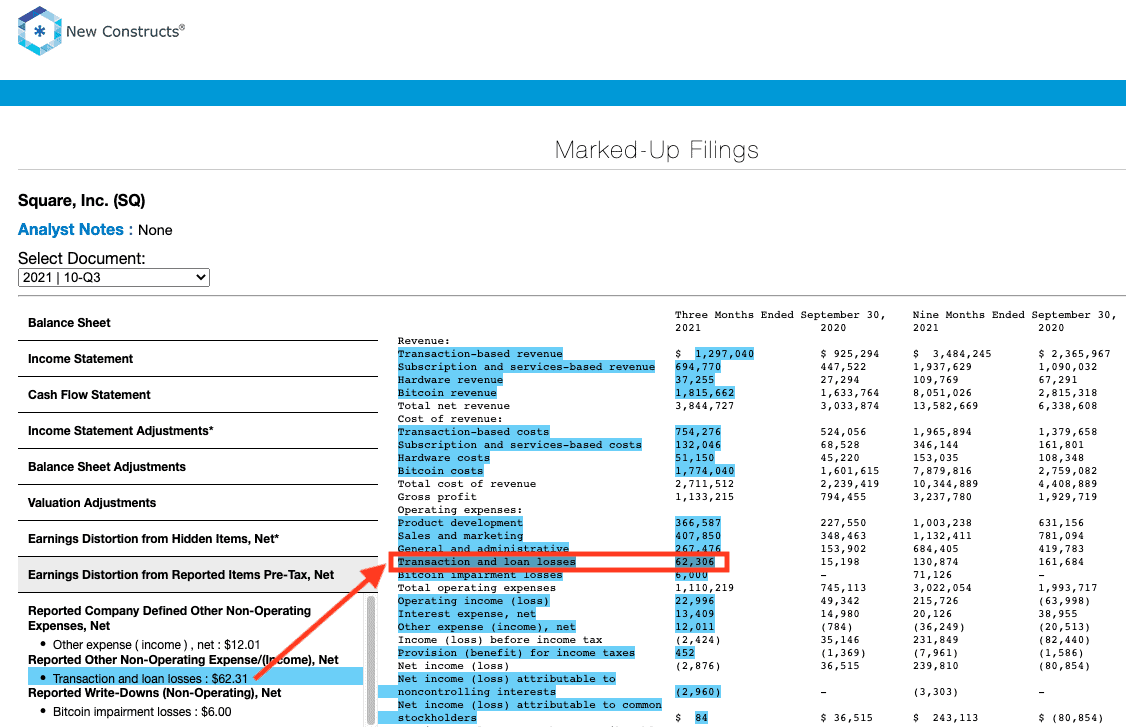The width and height of the screenshot is (1126, 727).
Task: Click the highlighted value 407,850
Action: click(698, 536)
